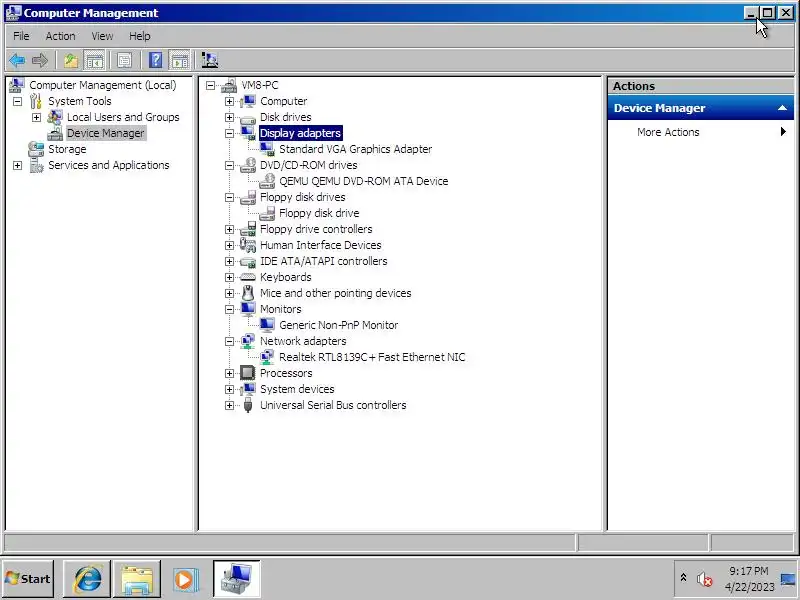Expand Services and Applications node

pos(17,165)
